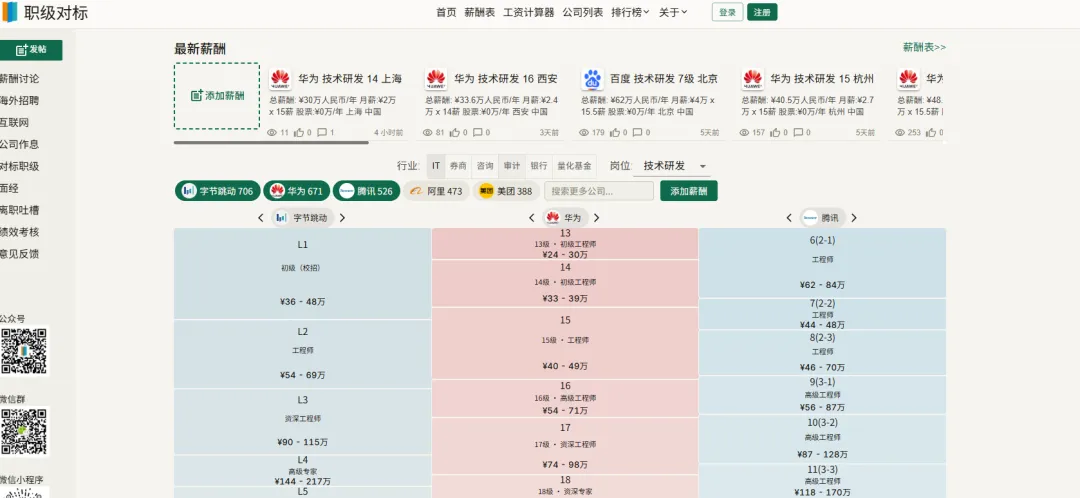The image size is (1080, 498).
Task: Toggle the 字节跳动 706 company chip
Action: pyautogui.click(x=218, y=191)
